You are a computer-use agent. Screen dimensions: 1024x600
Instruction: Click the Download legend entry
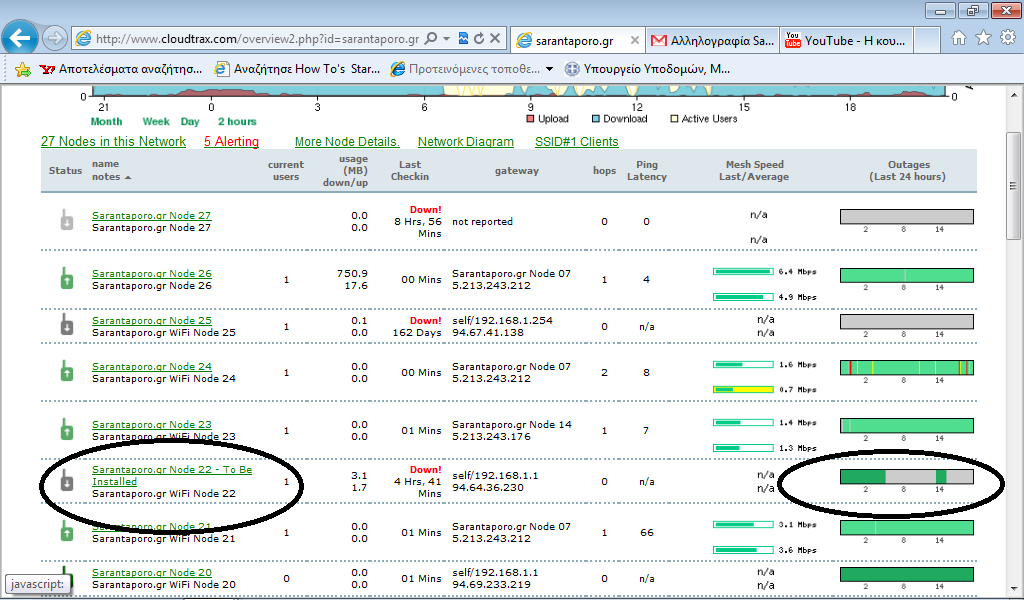[619, 119]
